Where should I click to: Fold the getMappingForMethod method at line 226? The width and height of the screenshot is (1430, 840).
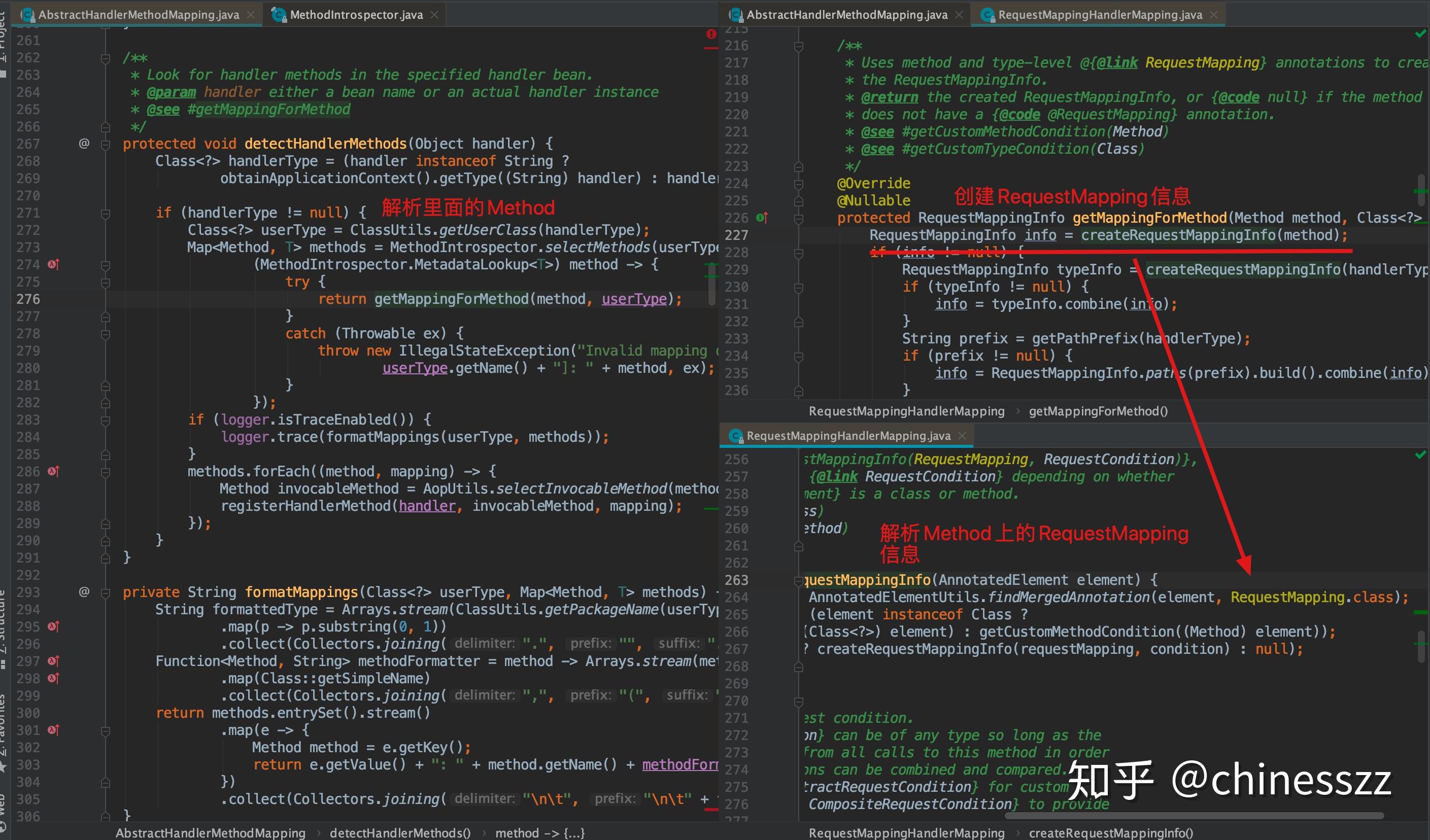[x=798, y=218]
